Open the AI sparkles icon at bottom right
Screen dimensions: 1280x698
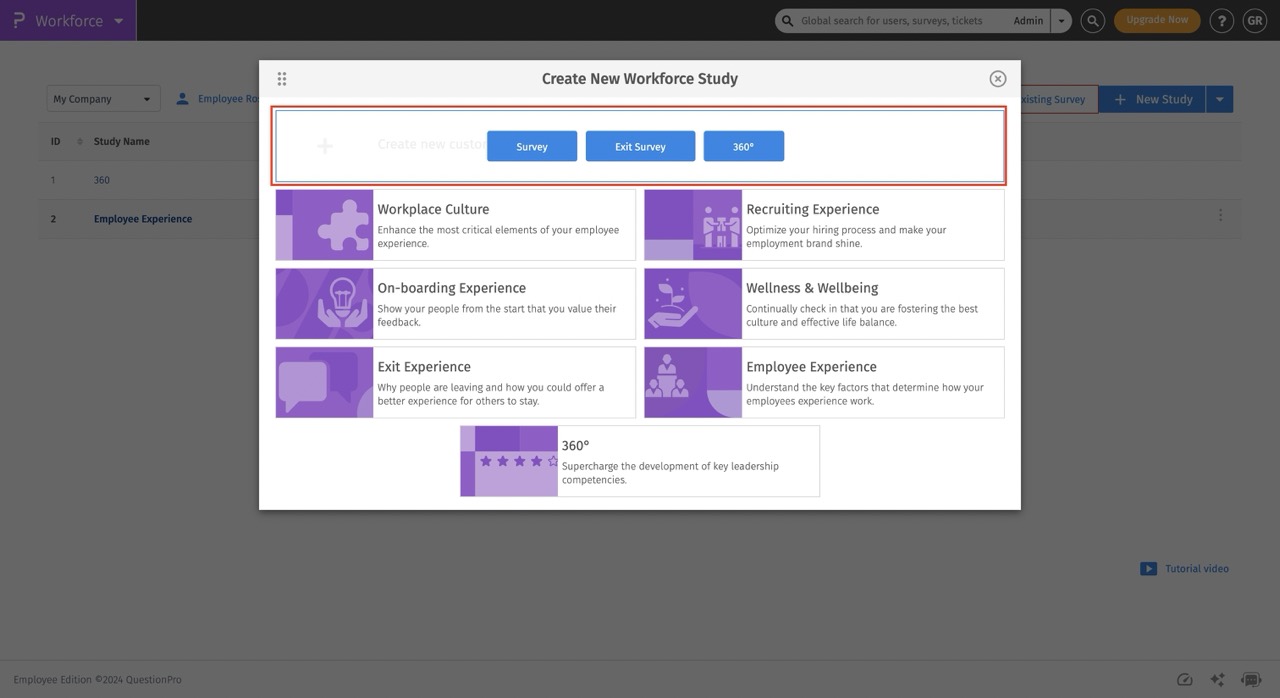click(x=1217, y=679)
